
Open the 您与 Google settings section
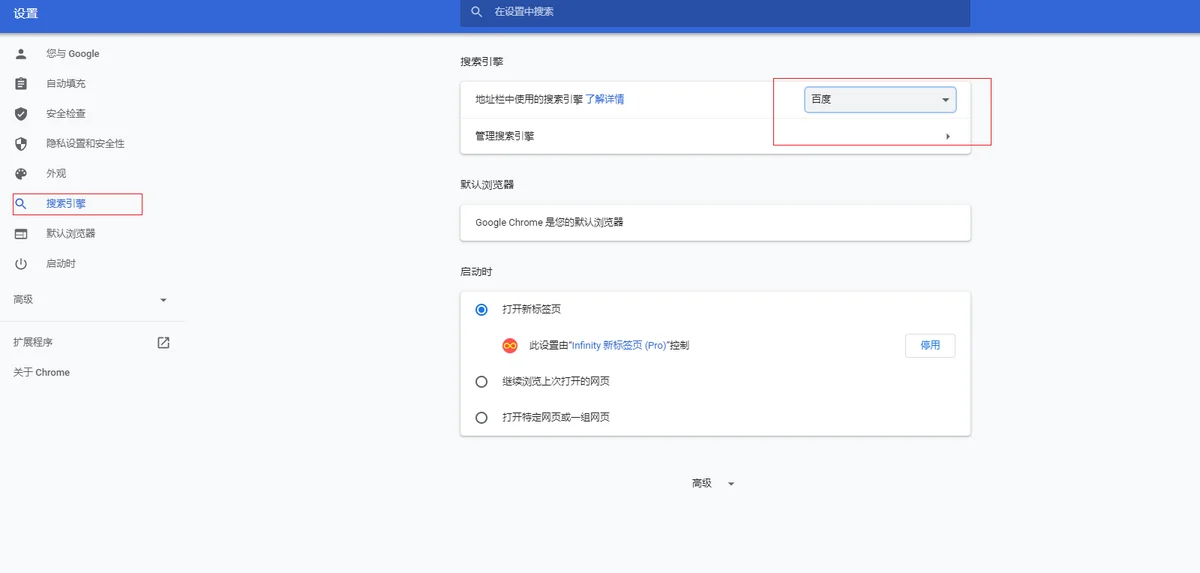[x=73, y=54]
